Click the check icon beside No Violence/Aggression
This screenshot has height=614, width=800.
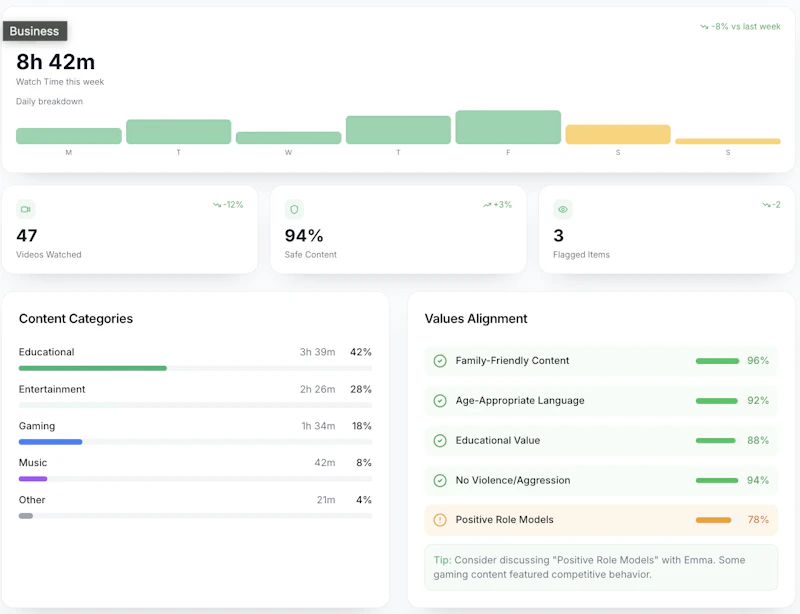pyautogui.click(x=440, y=480)
